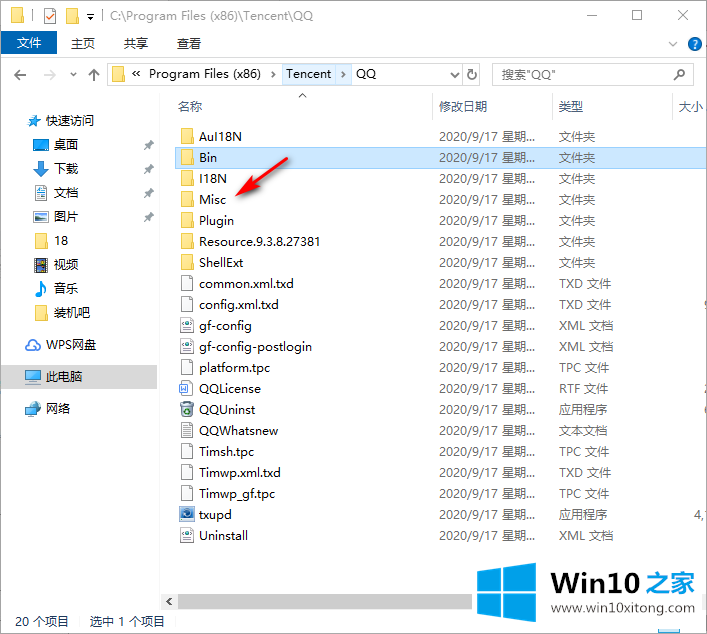Open 下载 in quick access
The height and width of the screenshot is (634, 707).
(x=66, y=169)
